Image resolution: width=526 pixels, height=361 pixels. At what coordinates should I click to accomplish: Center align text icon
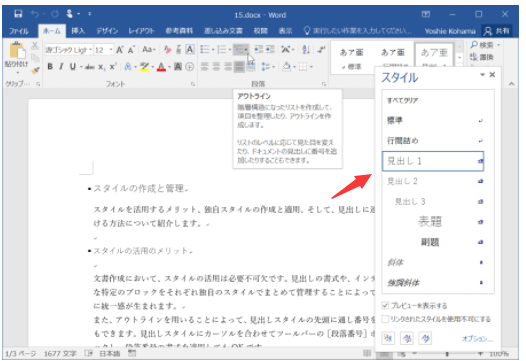pos(216,66)
